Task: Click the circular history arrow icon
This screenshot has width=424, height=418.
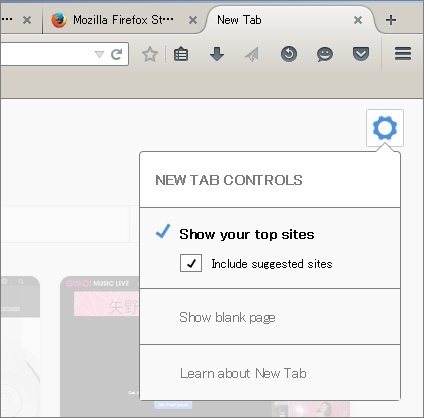Action: 289,54
